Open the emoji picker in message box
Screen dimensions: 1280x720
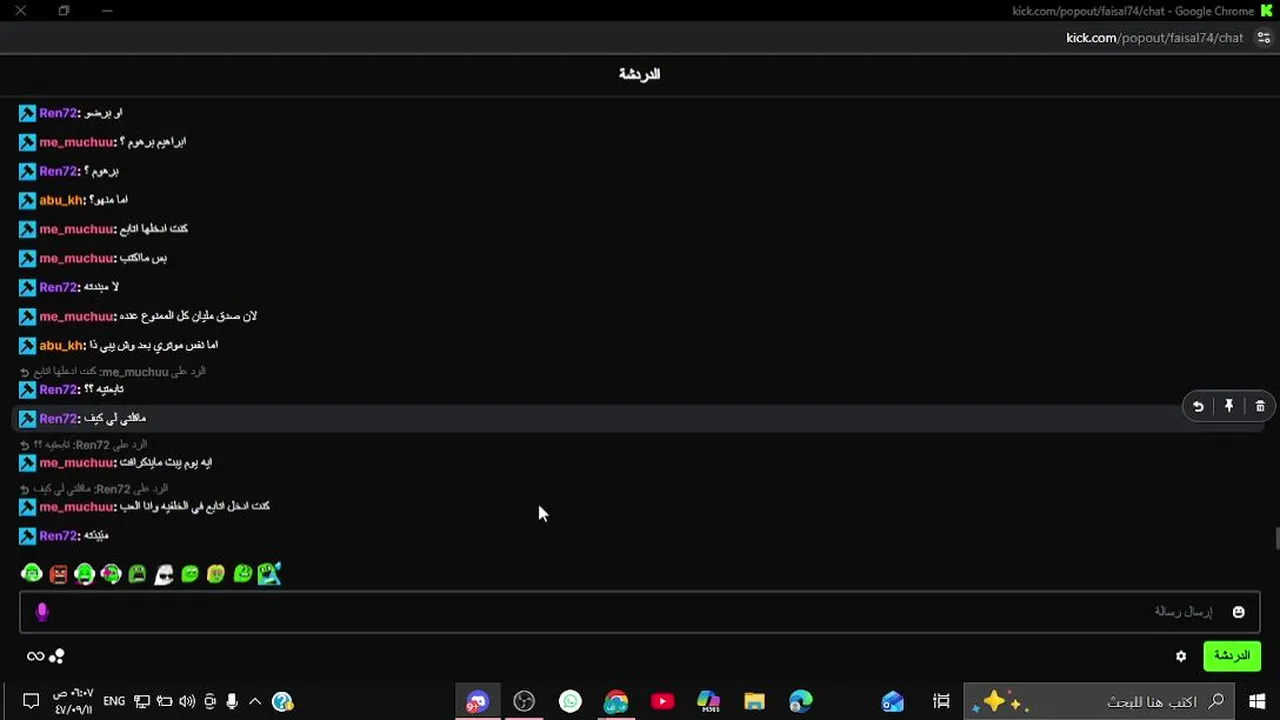click(1239, 612)
